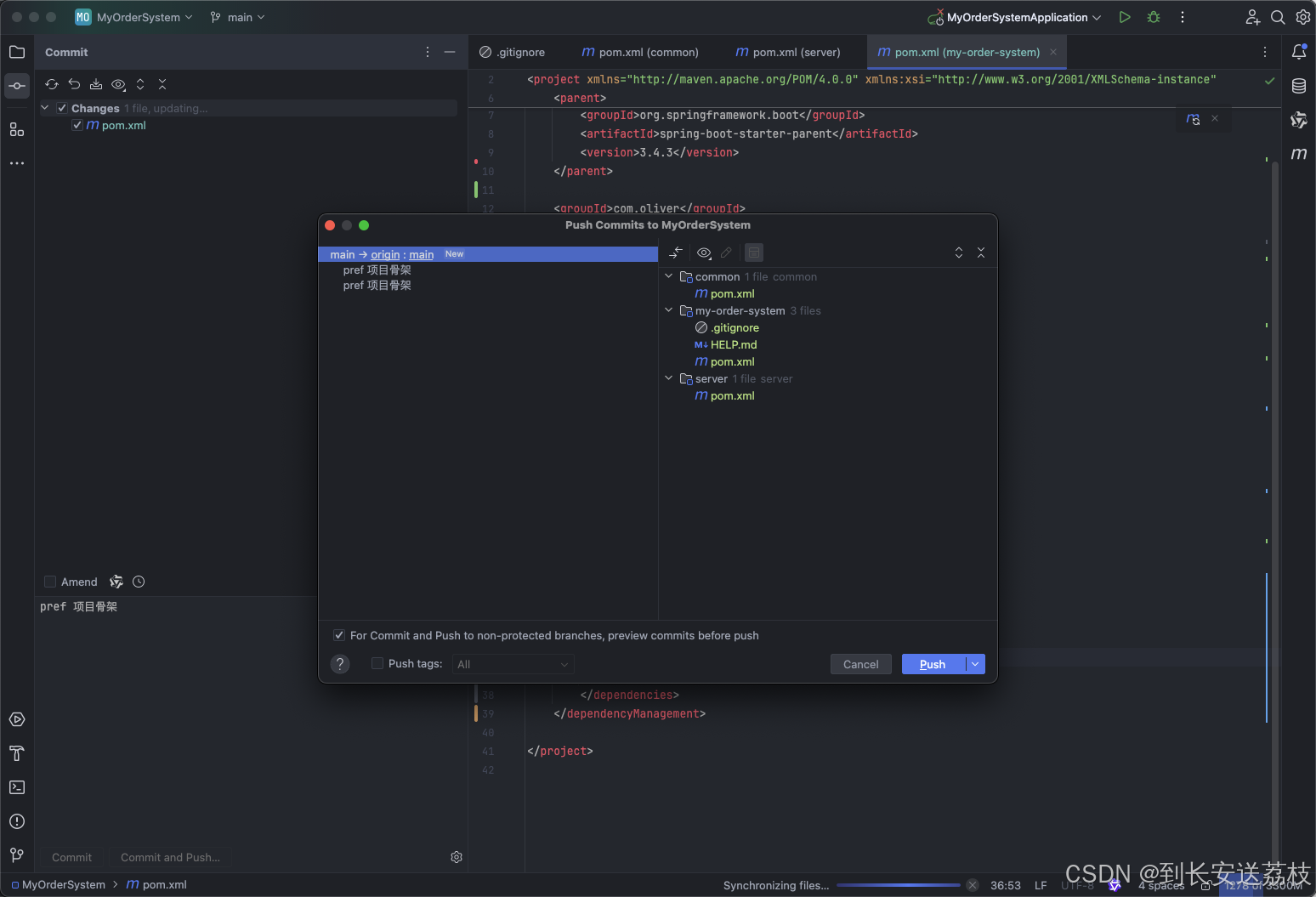Uncheck pom.xml in the Changes list
Viewport: 1316px width, 897px height.
click(x=77, y=125)
